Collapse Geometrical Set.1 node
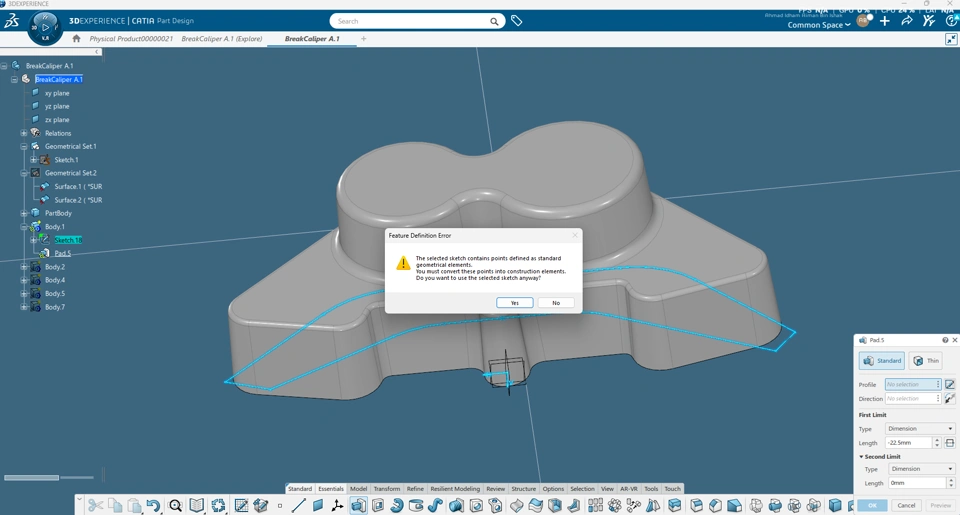This screenshot has height=515, width=960. (x=24, y=146)
